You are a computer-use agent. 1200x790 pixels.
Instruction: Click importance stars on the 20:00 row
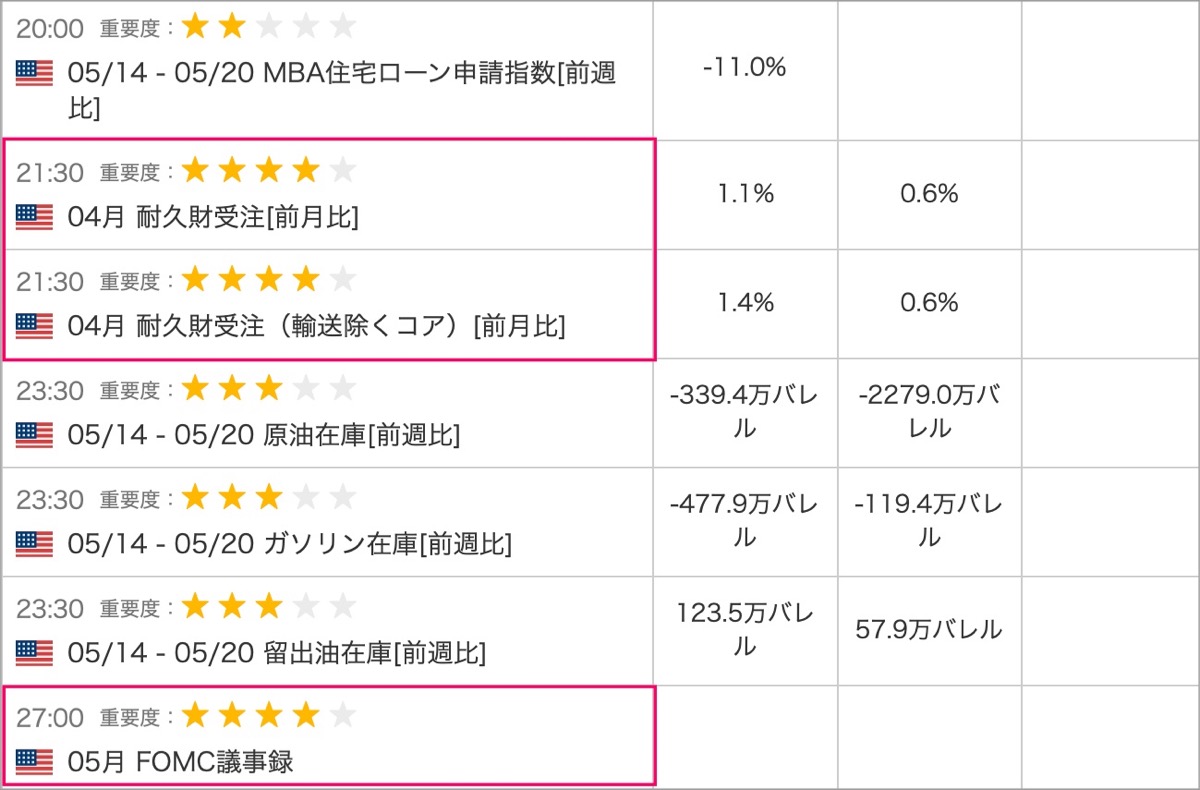pyautogui.click(x=268, y=26)
